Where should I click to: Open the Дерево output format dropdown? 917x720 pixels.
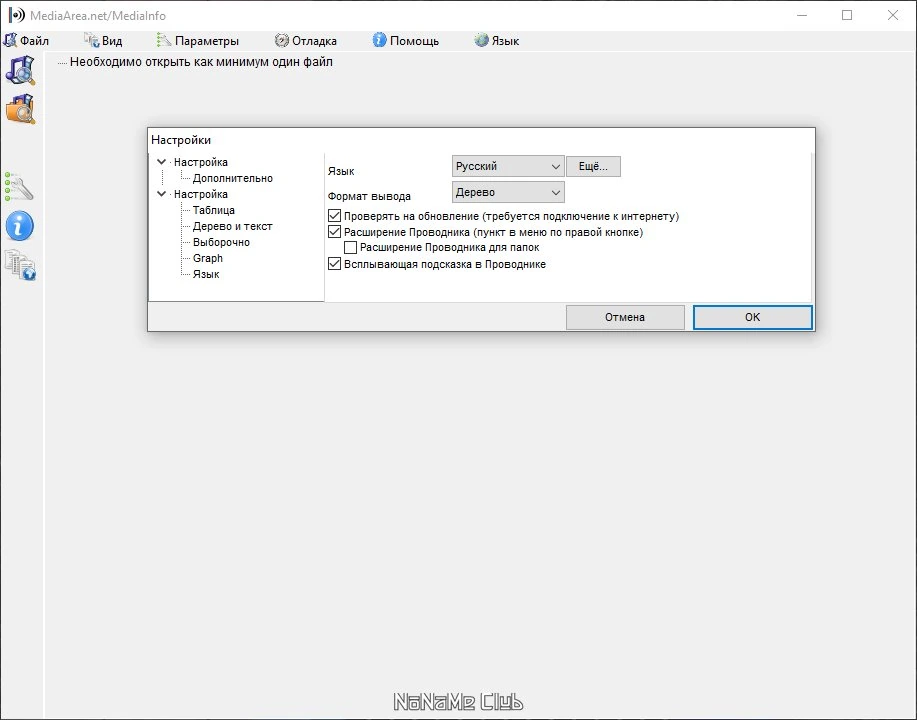[x=508, y=192]
